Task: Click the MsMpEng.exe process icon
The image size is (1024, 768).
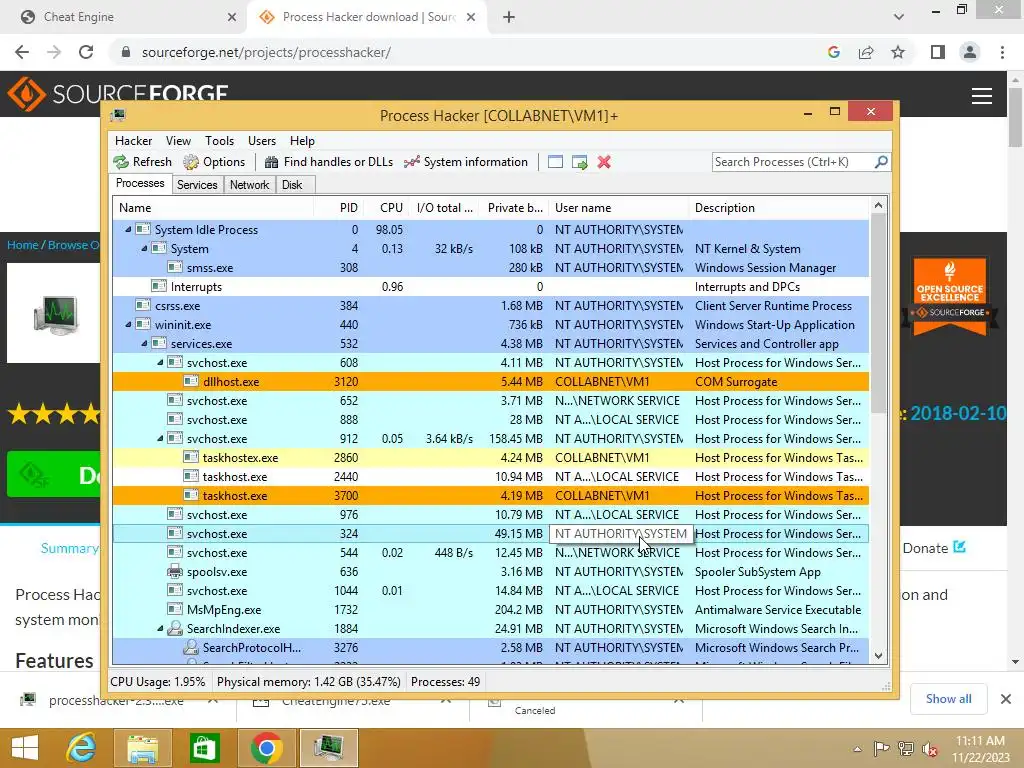Action: point(174,609)
